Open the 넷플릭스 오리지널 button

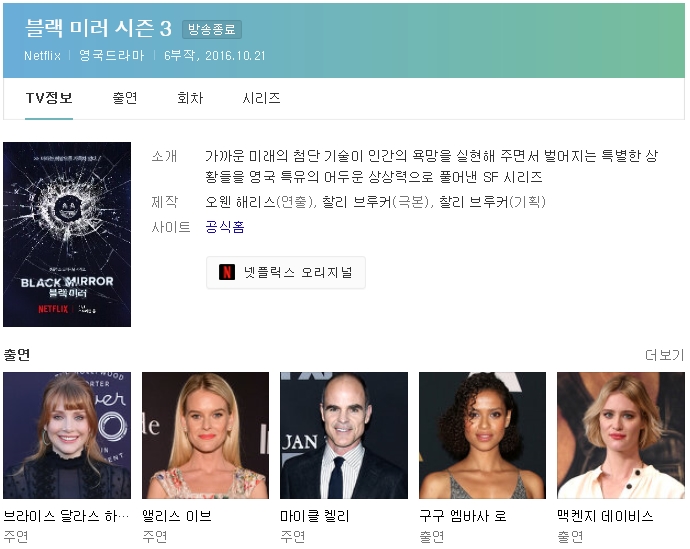[x=286, y=273]
